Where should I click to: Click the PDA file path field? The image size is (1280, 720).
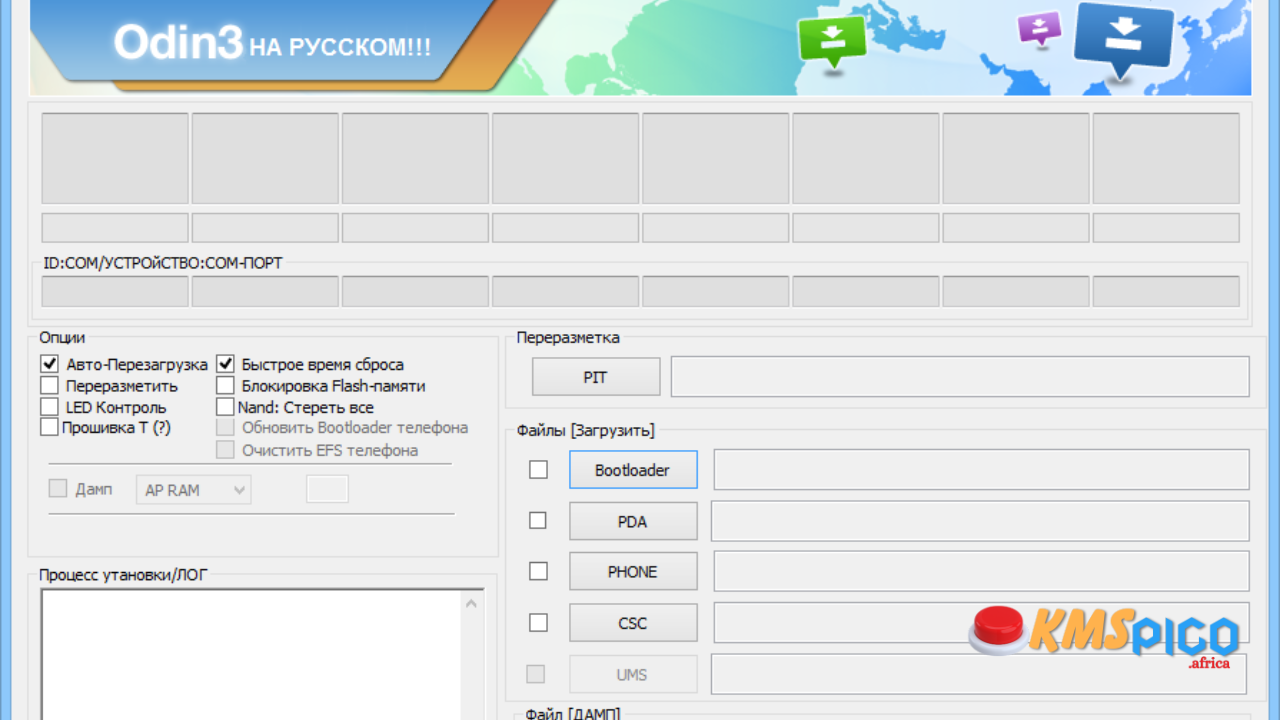click(981, 521)
